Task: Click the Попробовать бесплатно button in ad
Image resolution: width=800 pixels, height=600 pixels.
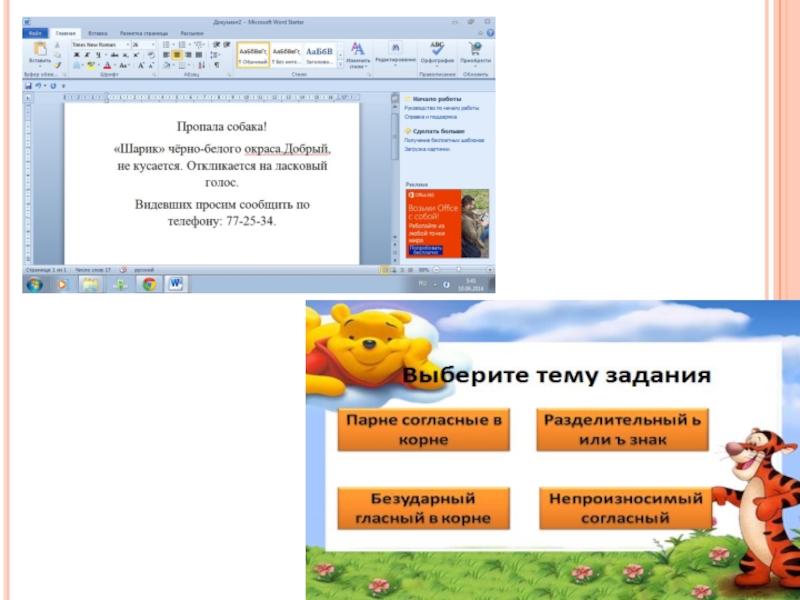Action: pyautogui.click(x=426, y=250)
